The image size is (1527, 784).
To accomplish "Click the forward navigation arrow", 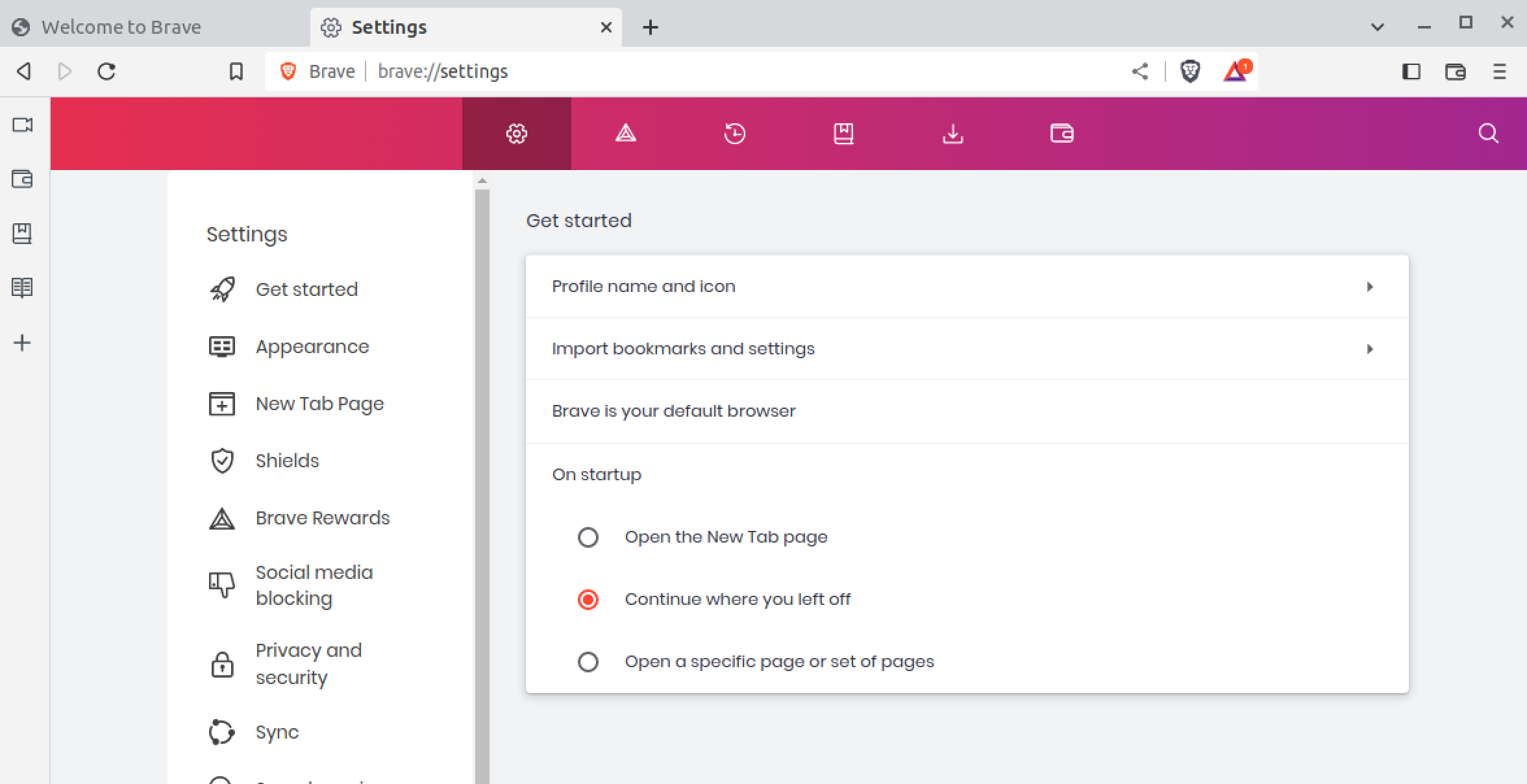I will point(64,71).
